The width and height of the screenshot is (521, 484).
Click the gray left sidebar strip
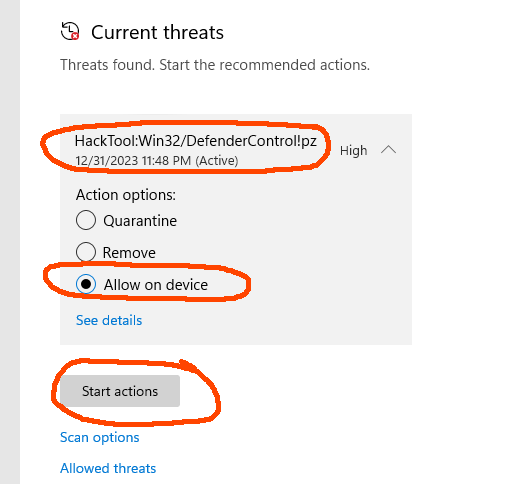tap(10, 242)
